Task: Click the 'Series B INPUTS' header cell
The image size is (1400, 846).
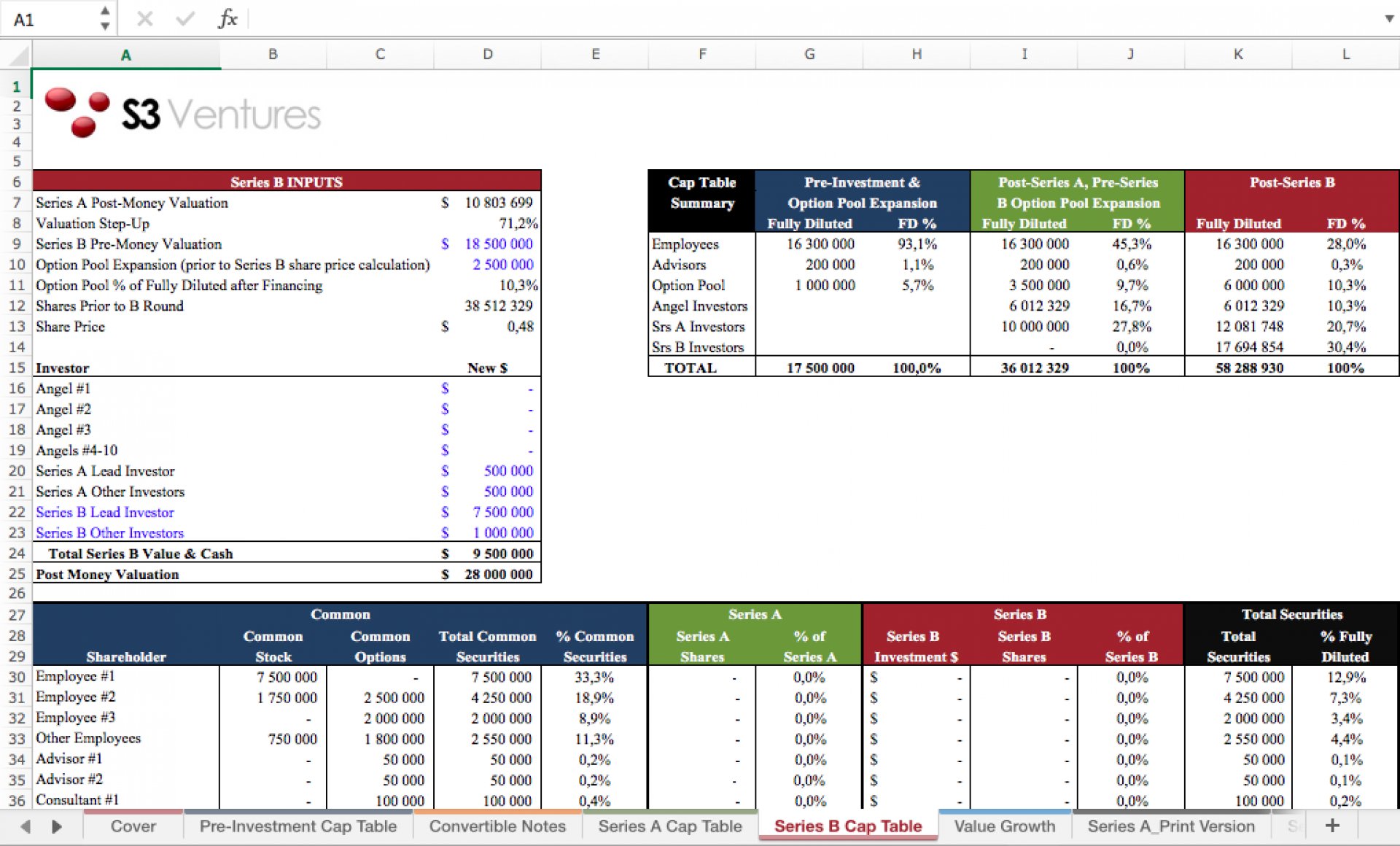Action: [287, 182]
